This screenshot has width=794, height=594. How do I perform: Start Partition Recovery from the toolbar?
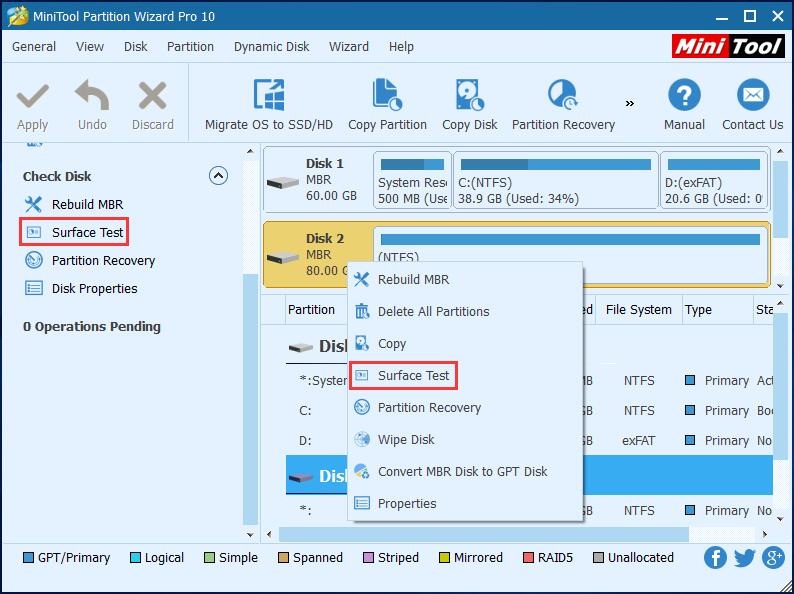click(563, 105)
